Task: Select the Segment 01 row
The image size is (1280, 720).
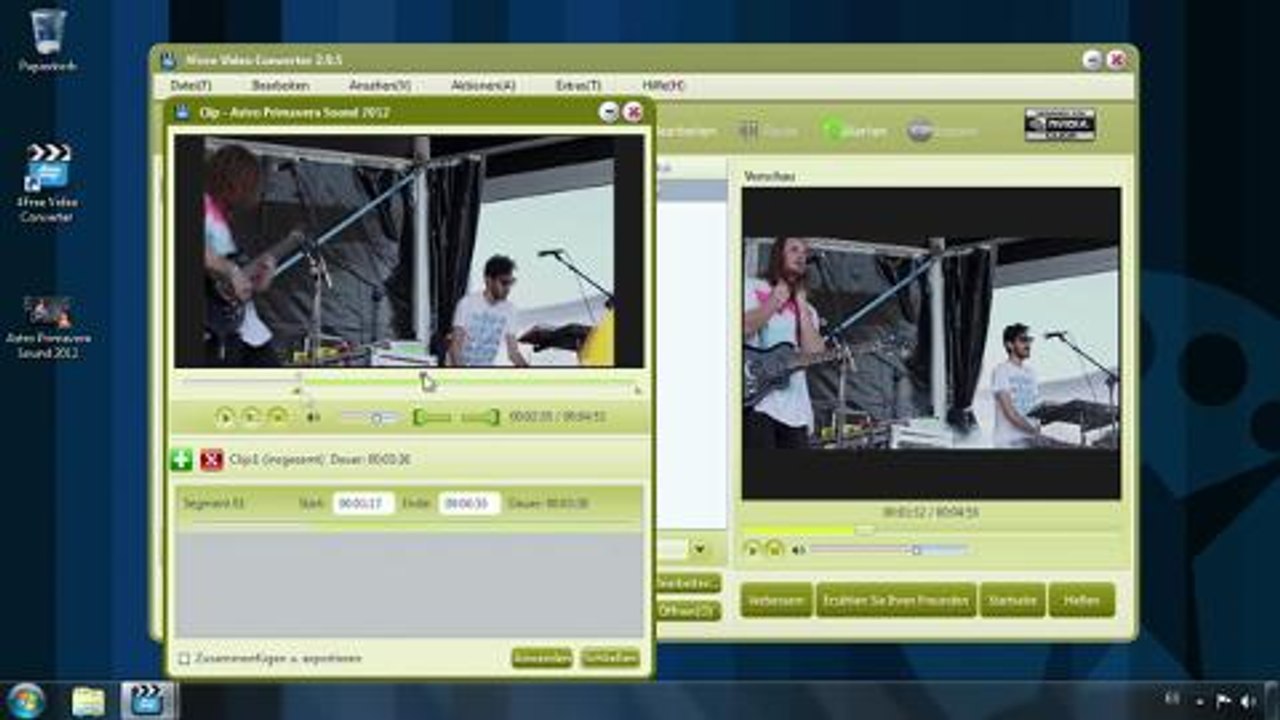Action: pos(409,504)
